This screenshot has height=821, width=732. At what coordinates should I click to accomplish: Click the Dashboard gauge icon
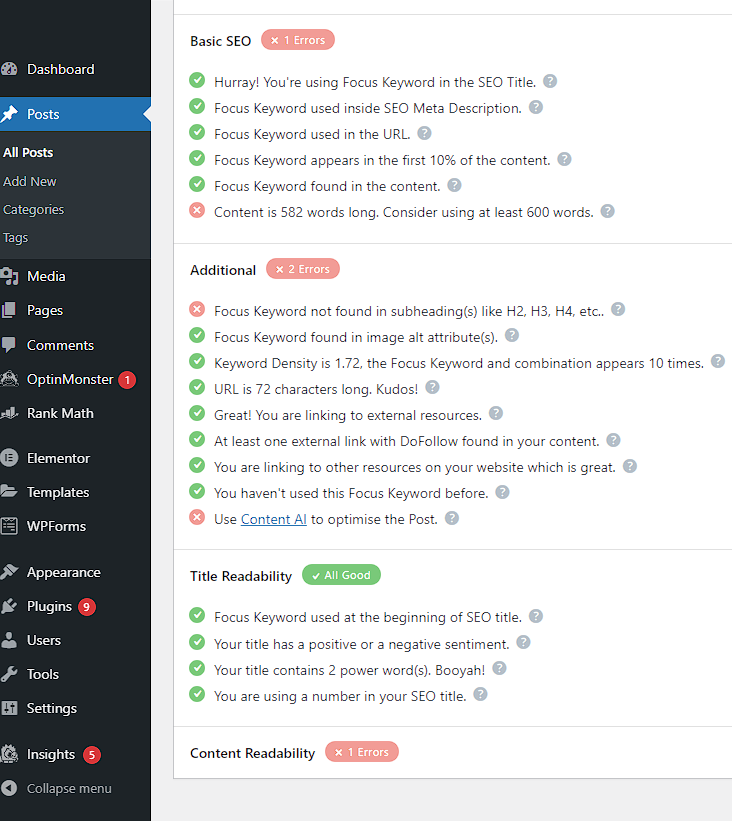click(x=9, y=69)
